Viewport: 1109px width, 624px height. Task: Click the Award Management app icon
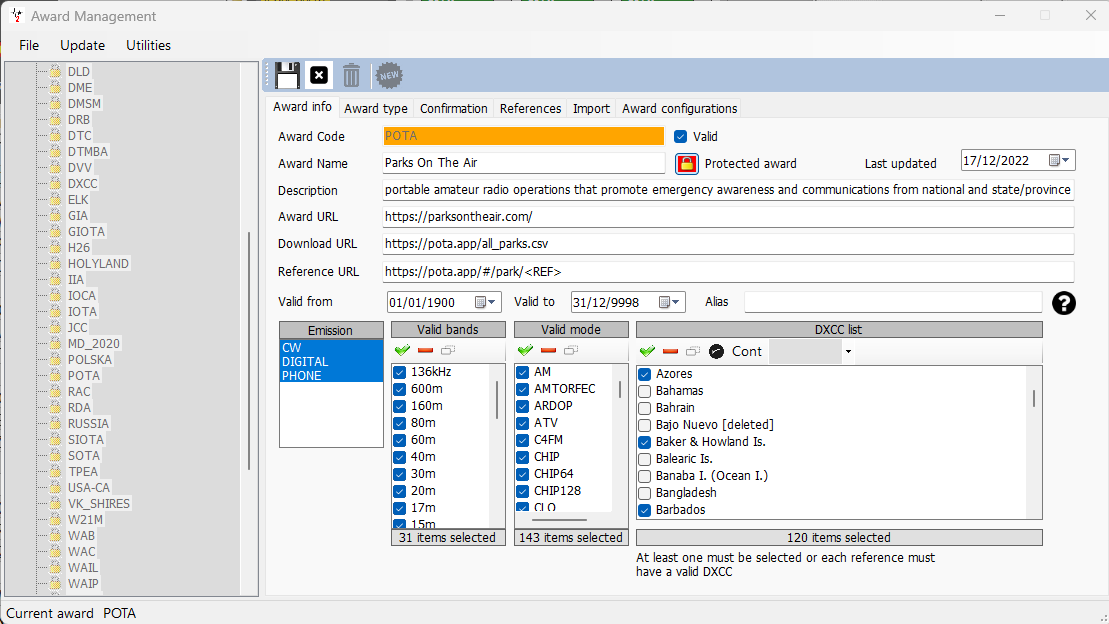tap(16, 16)
